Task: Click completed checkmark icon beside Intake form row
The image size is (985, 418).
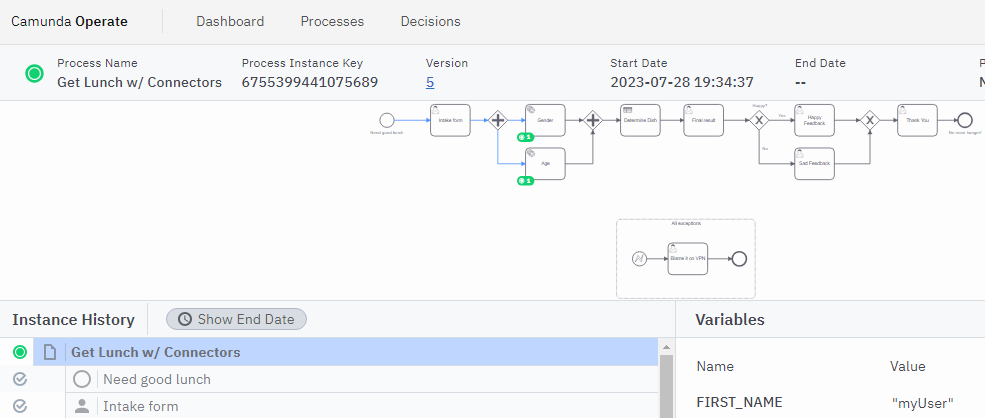Action: click(x=20, y=406)
